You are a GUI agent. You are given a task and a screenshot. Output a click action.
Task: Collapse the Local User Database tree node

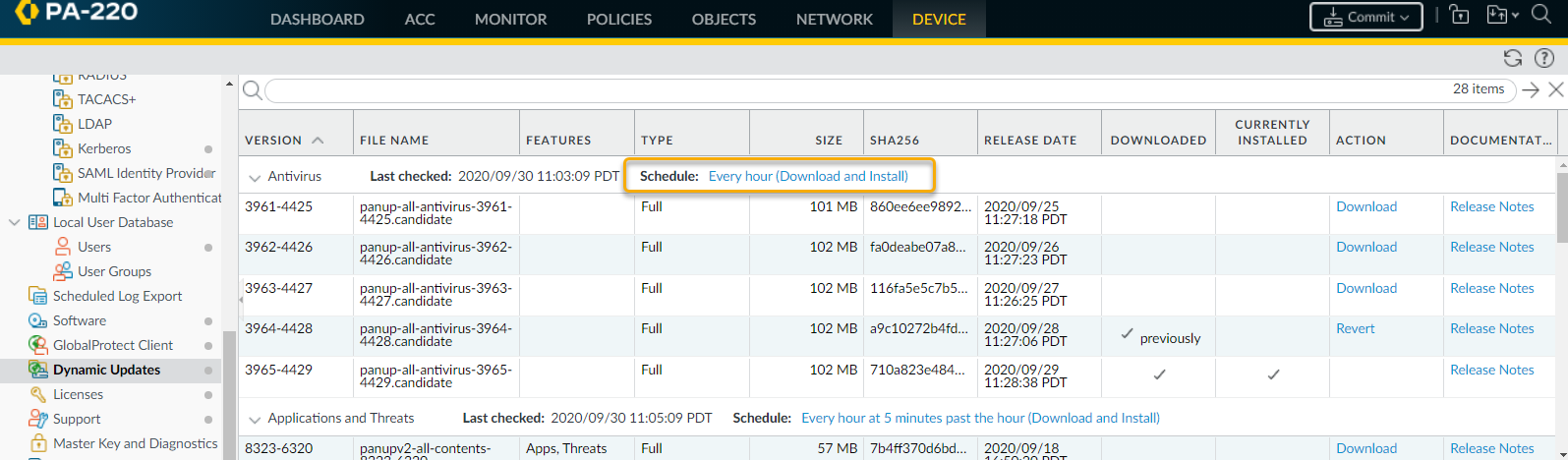(x=15, y=222)
